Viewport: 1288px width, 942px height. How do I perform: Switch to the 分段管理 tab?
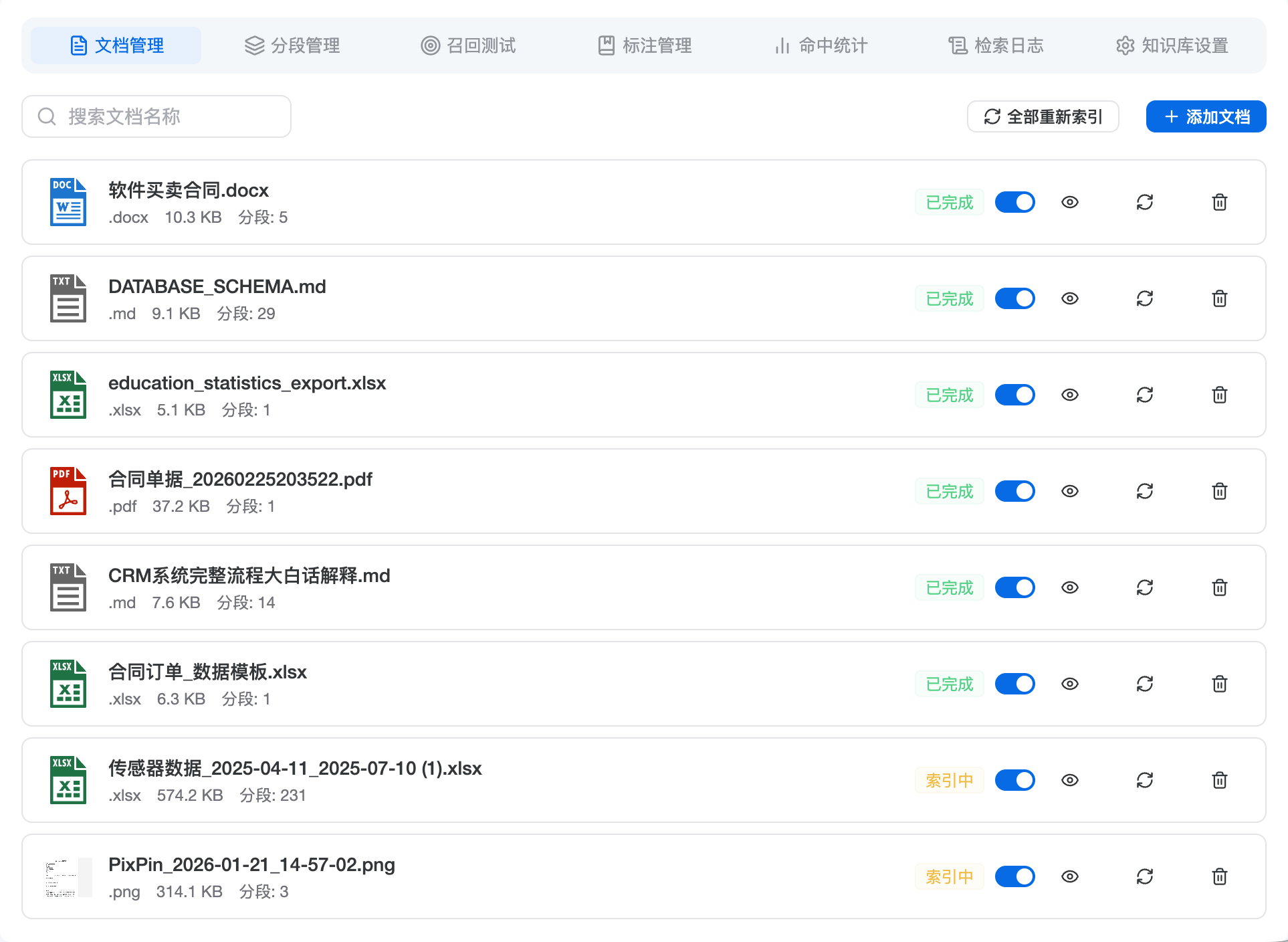(x=292, y=45)
